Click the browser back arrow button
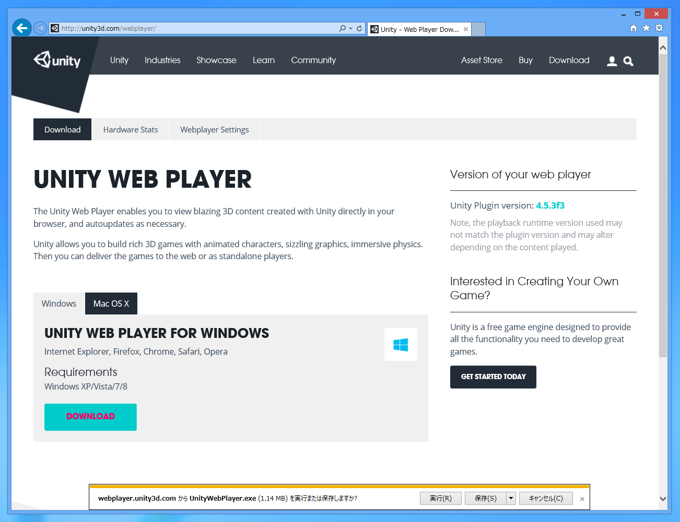 [22, 28]
